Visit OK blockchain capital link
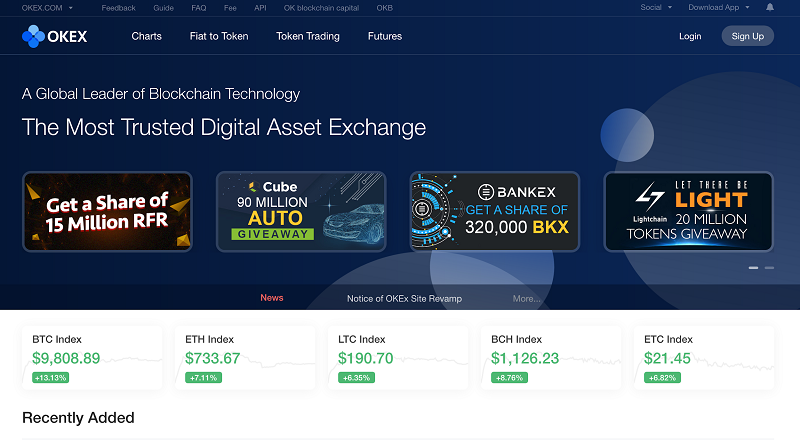This screenshot has width=800, height=440. click(321, 8)
